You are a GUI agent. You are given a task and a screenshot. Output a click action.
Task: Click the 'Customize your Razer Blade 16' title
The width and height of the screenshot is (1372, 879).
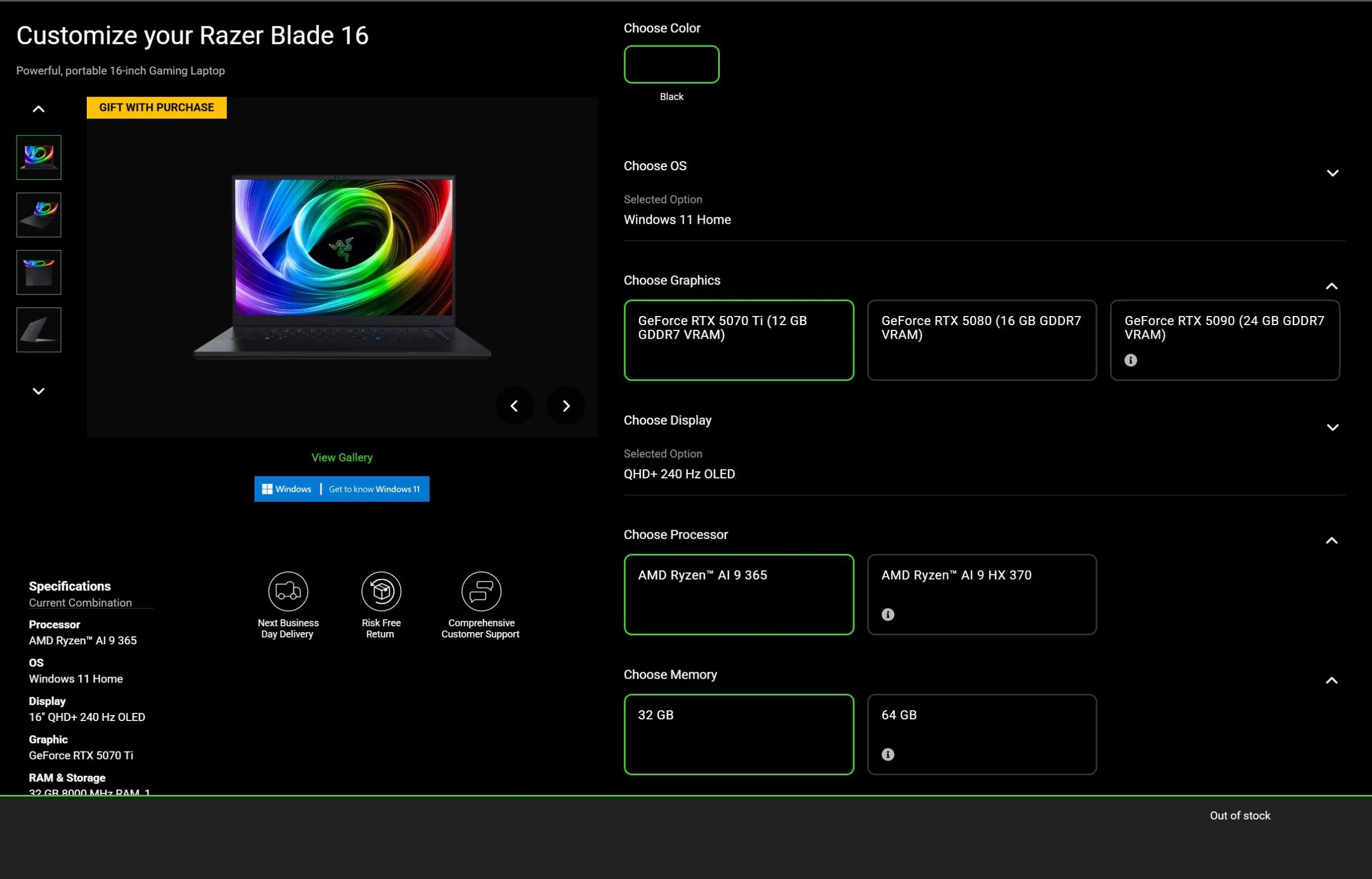pyautogui.click(x=192, y=35)
